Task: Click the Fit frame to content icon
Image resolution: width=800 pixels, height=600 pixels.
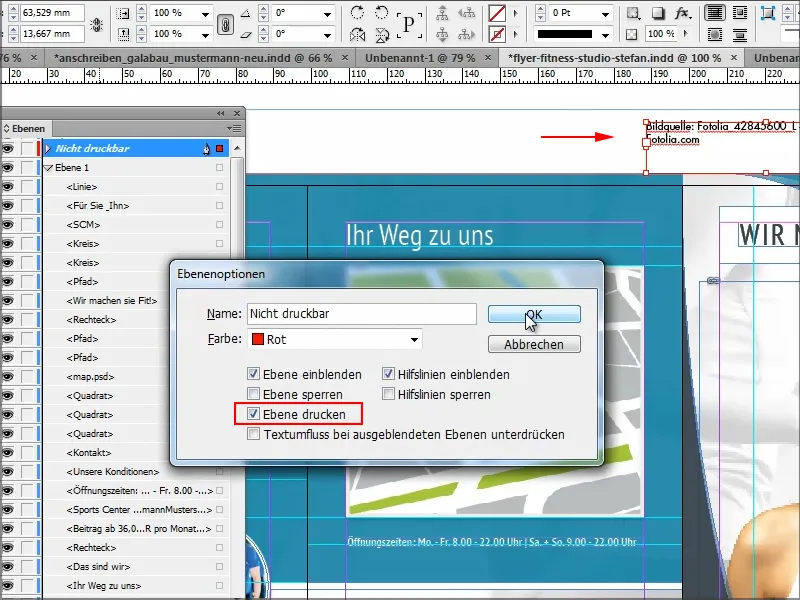Action: 767,13
